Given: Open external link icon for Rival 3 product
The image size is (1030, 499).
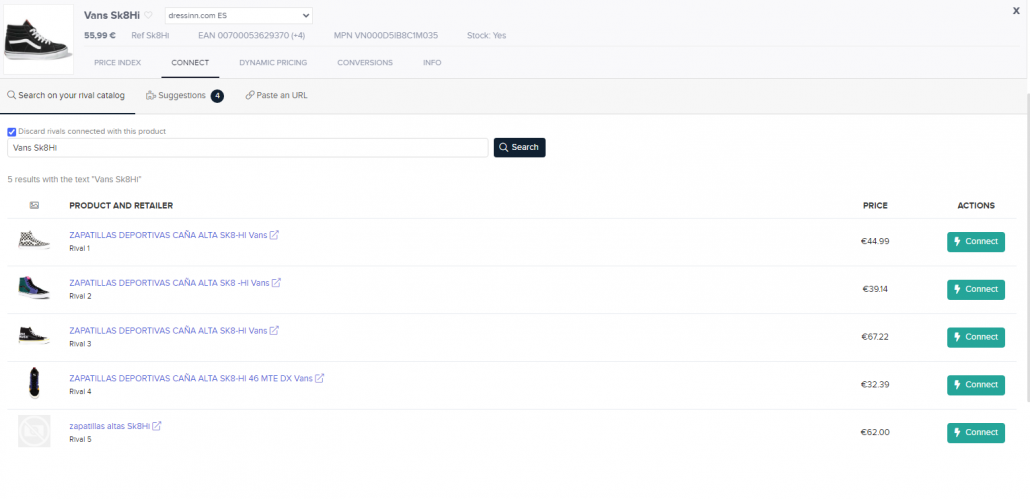Looking at the screenshot, I should click(x=274, y=330).
